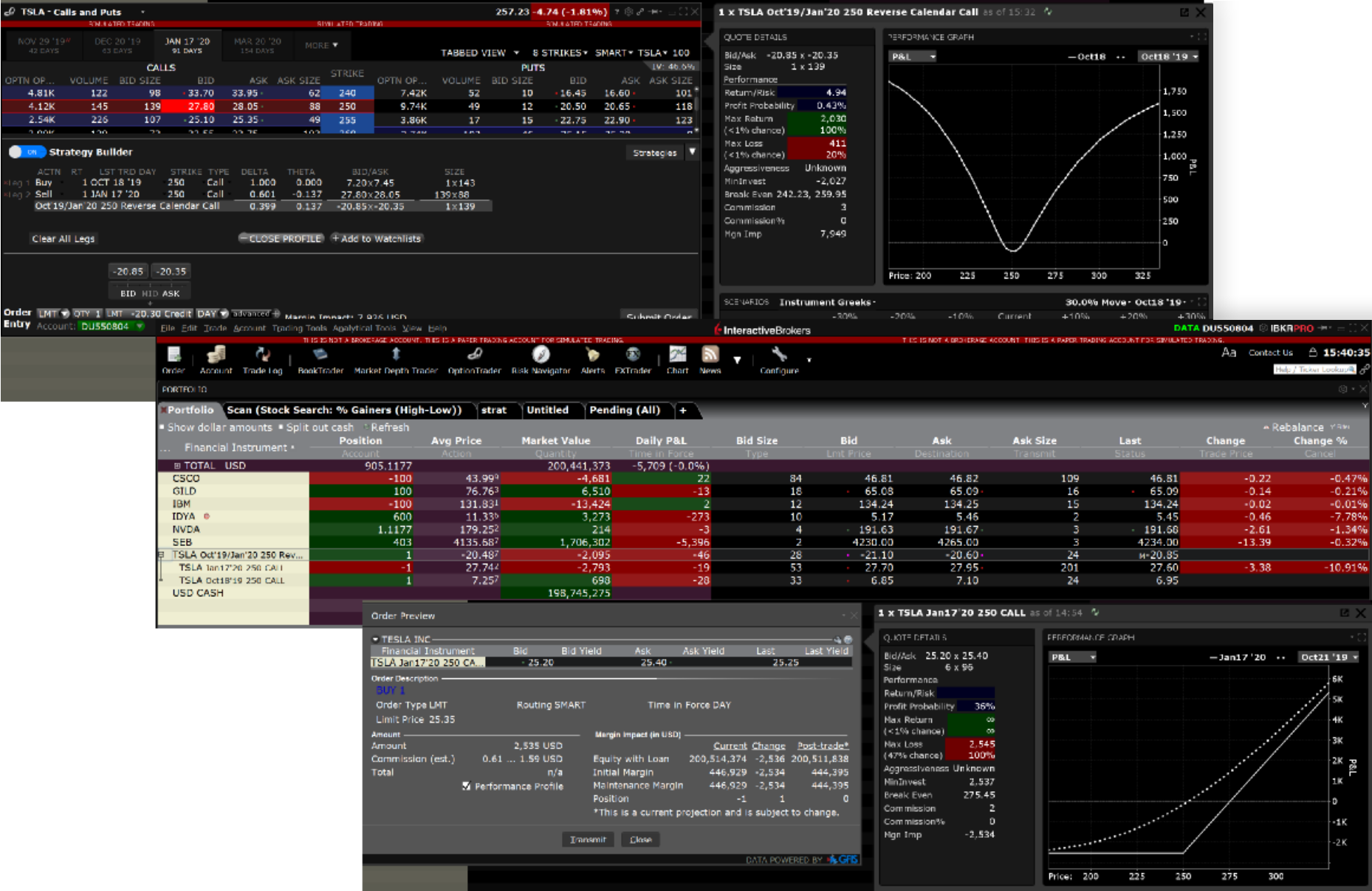Open the Oct21 '19 date dropdown in lower graph
Screen dimensions: 1372x891
1328,657
